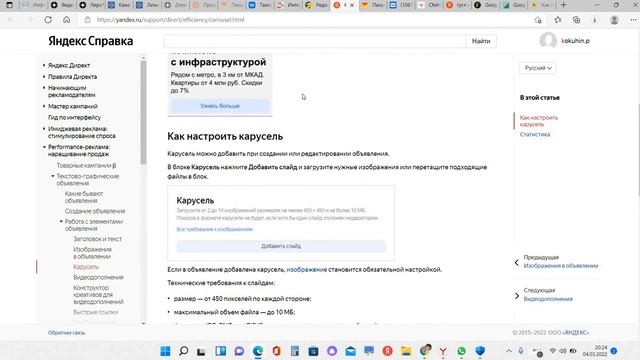Close the active browser tab
Image resolution: width=640 pixels, height=360 pixels.
352,5
